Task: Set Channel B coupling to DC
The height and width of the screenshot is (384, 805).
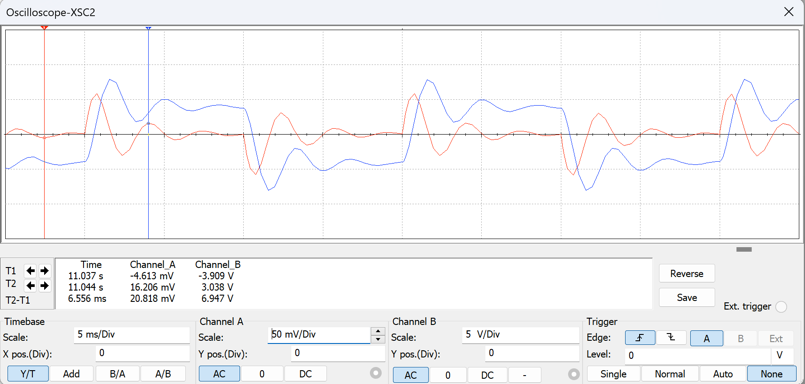Action: pyautogui.click(x=488, y=375)
